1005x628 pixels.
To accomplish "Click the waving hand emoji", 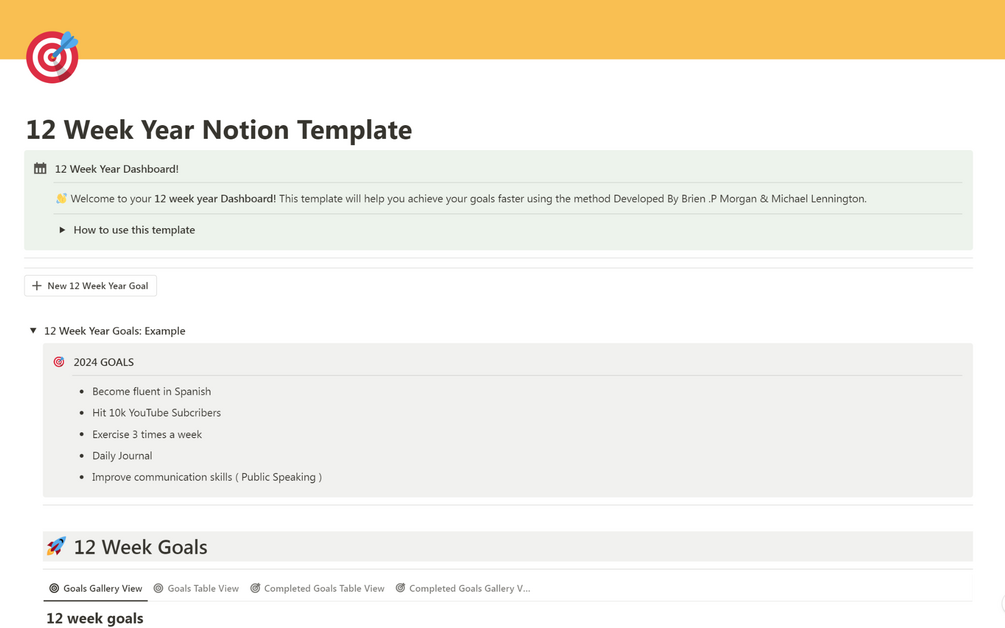I will click(62, 199).
